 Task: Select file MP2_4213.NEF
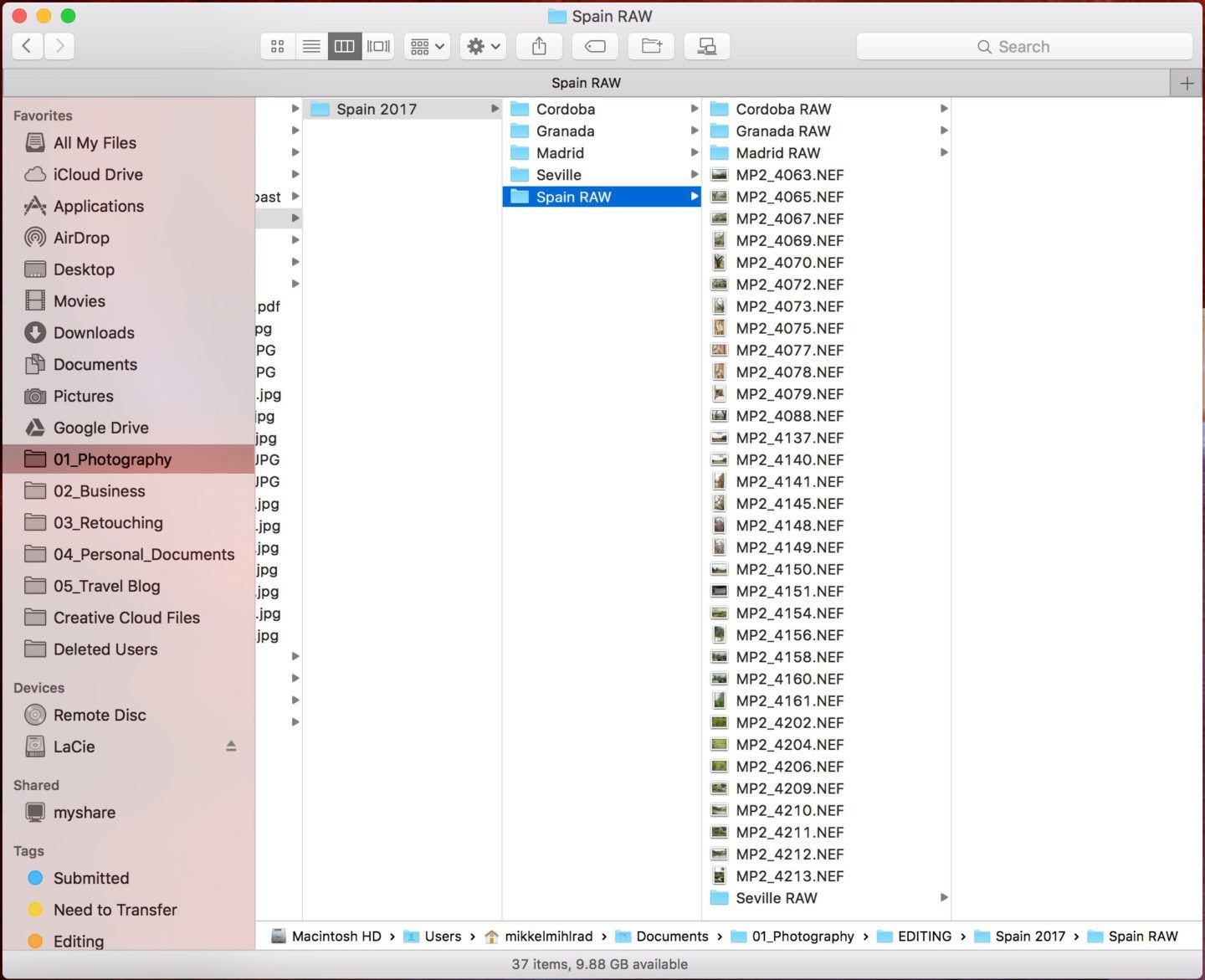[x=828, y=876]
